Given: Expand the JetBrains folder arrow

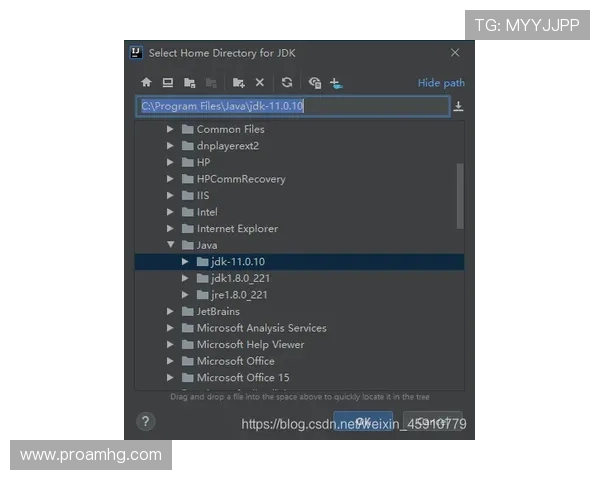Looking at the screenshot, I should (x=171, y=312).
